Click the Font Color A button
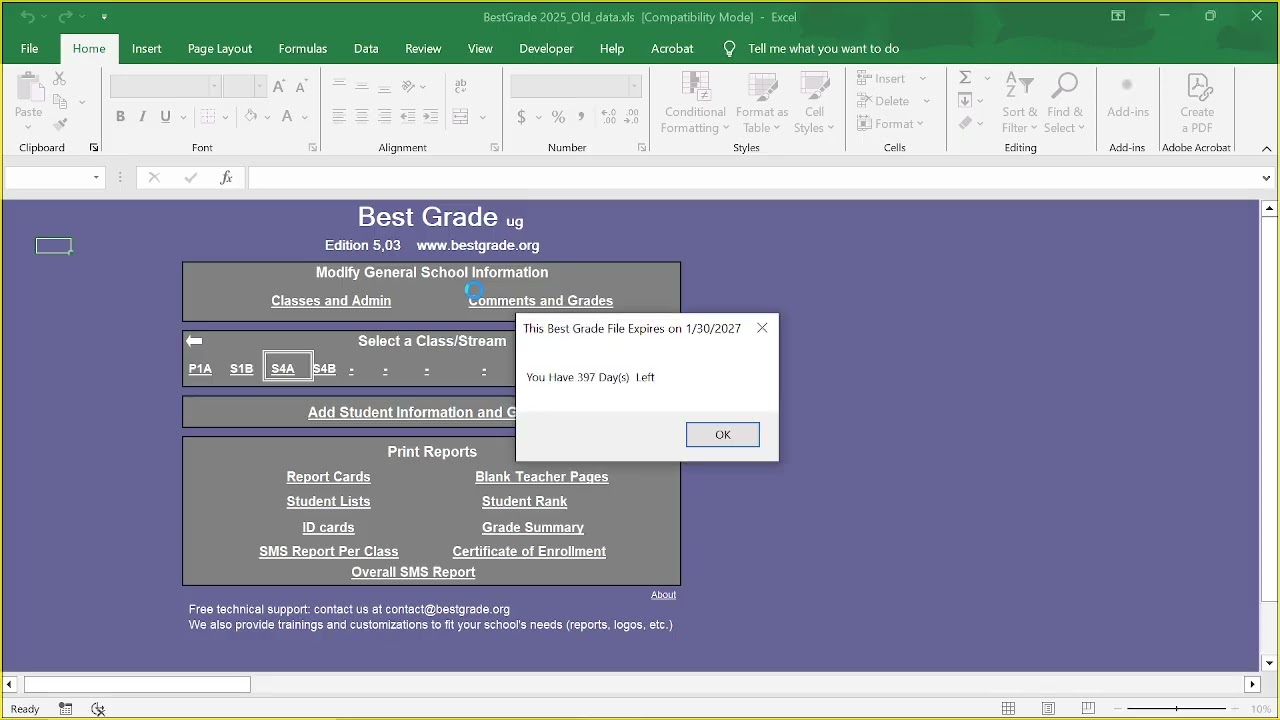The width and height of the screenshot is (1280, 720). (x=287, y=117)
